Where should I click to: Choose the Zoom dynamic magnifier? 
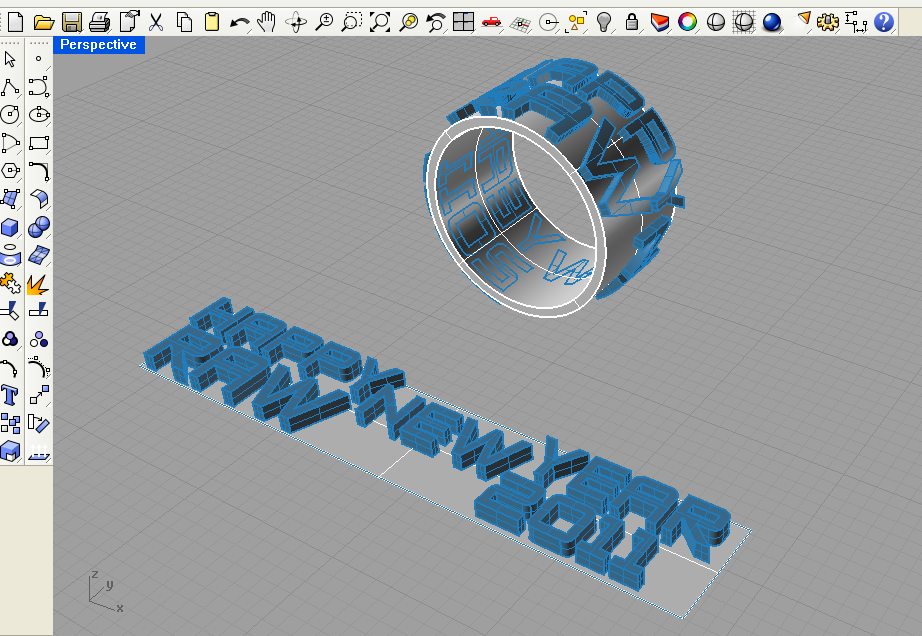[324, 22]
